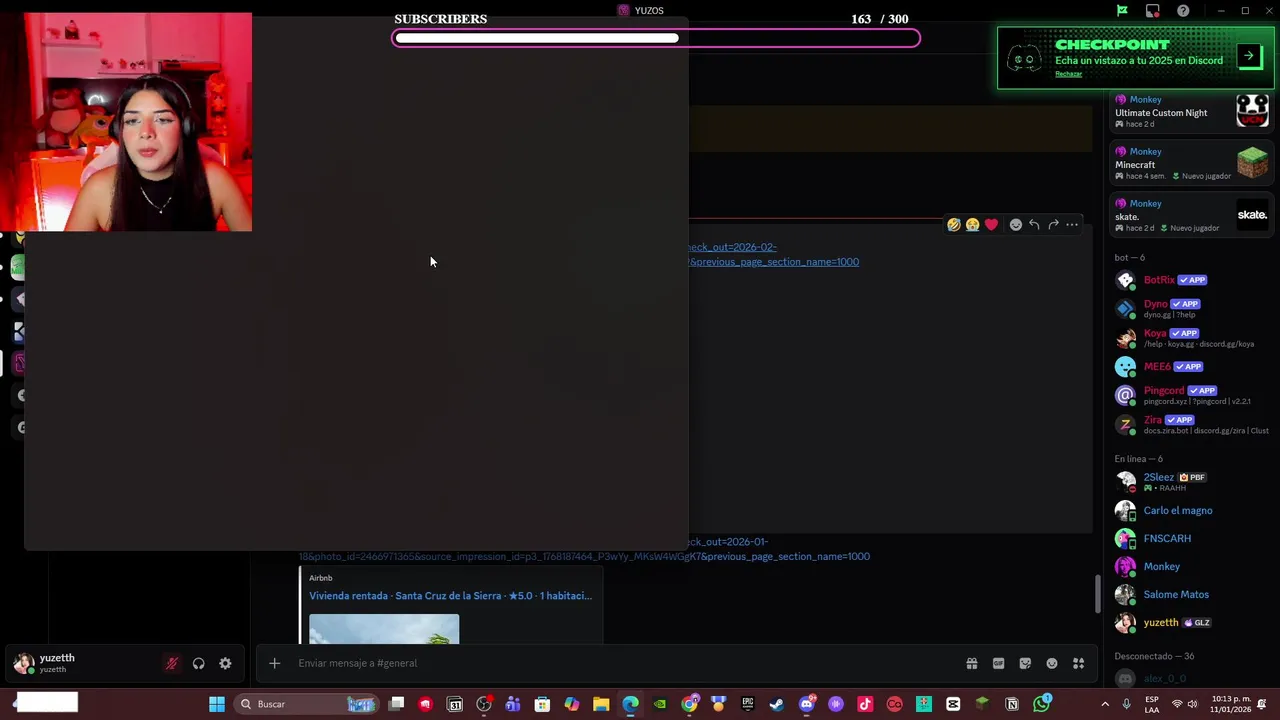Click the subscribers goal progress bar

(656, 38)
